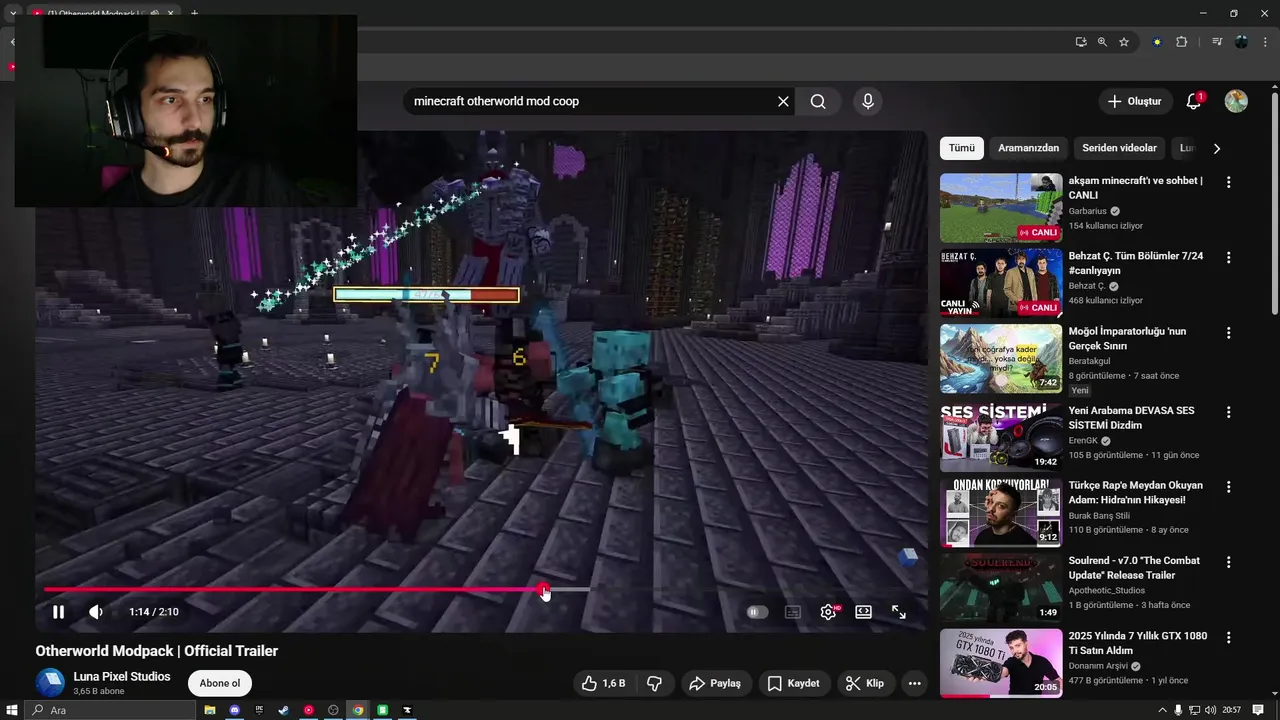Click the Apotheotic_Studios channel name

1105,590
